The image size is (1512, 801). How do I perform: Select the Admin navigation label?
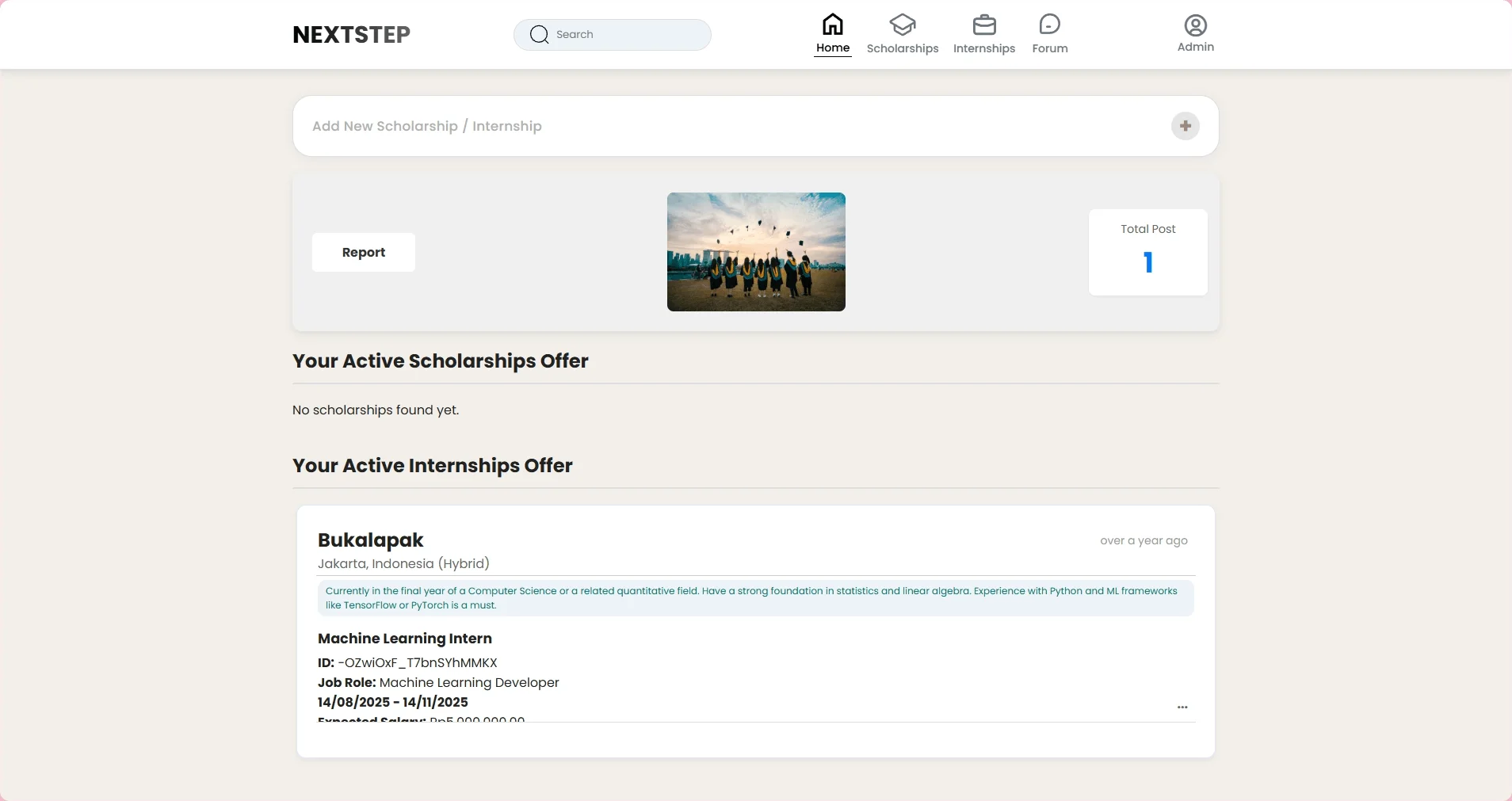[x=1196, y=47]
